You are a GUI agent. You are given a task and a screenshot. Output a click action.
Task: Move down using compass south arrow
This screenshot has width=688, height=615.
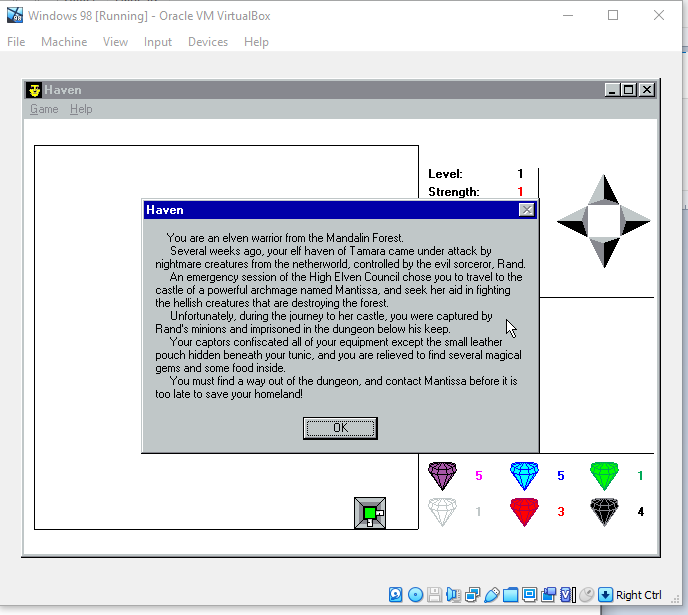tap(604, 253)
